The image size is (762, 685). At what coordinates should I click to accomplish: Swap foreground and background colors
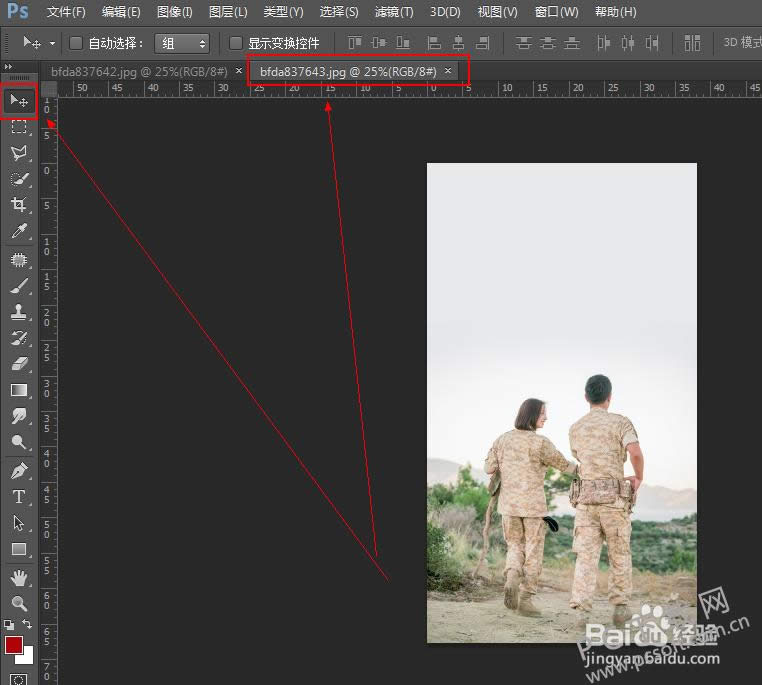pos(28,624)
